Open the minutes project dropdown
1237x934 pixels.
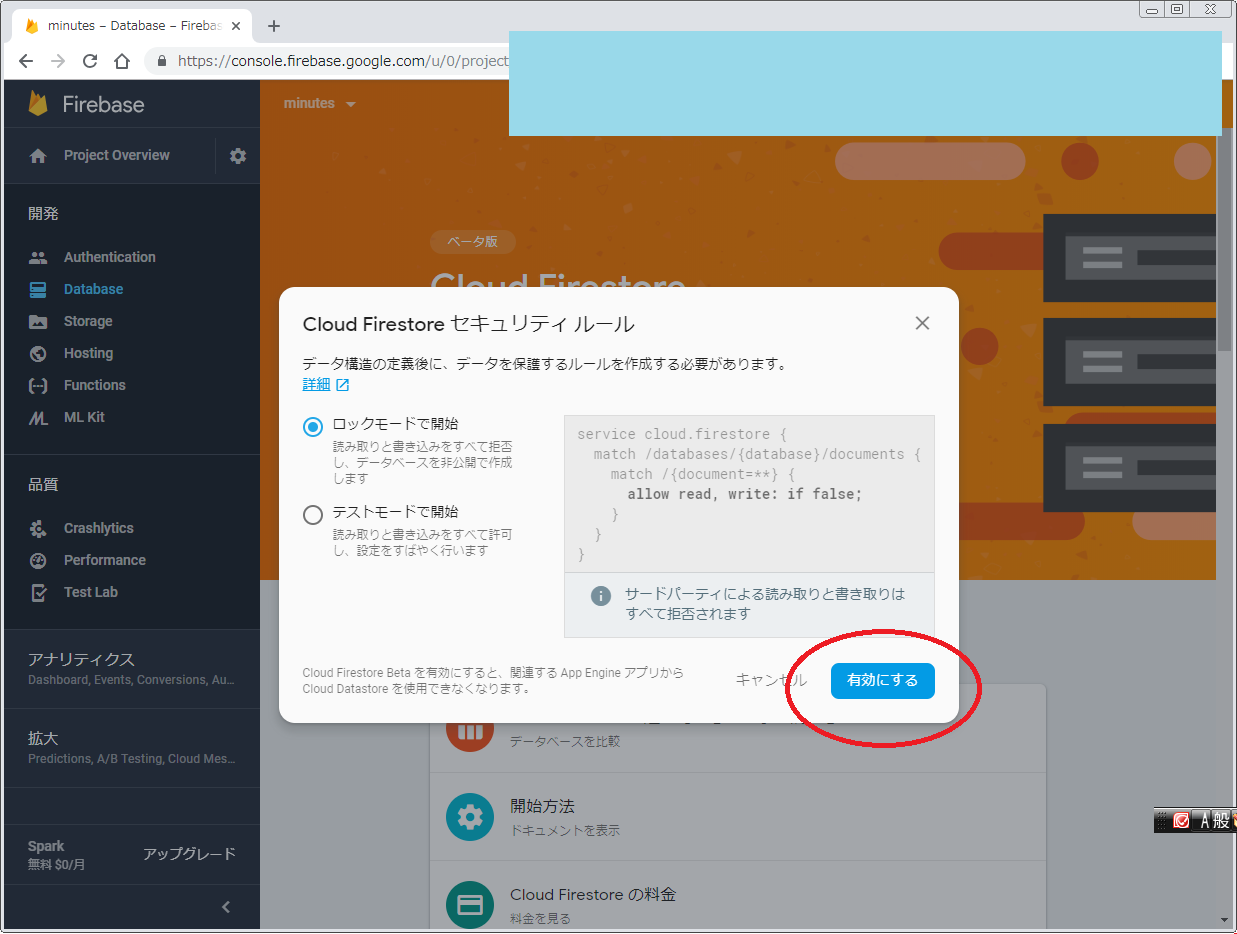320,104
